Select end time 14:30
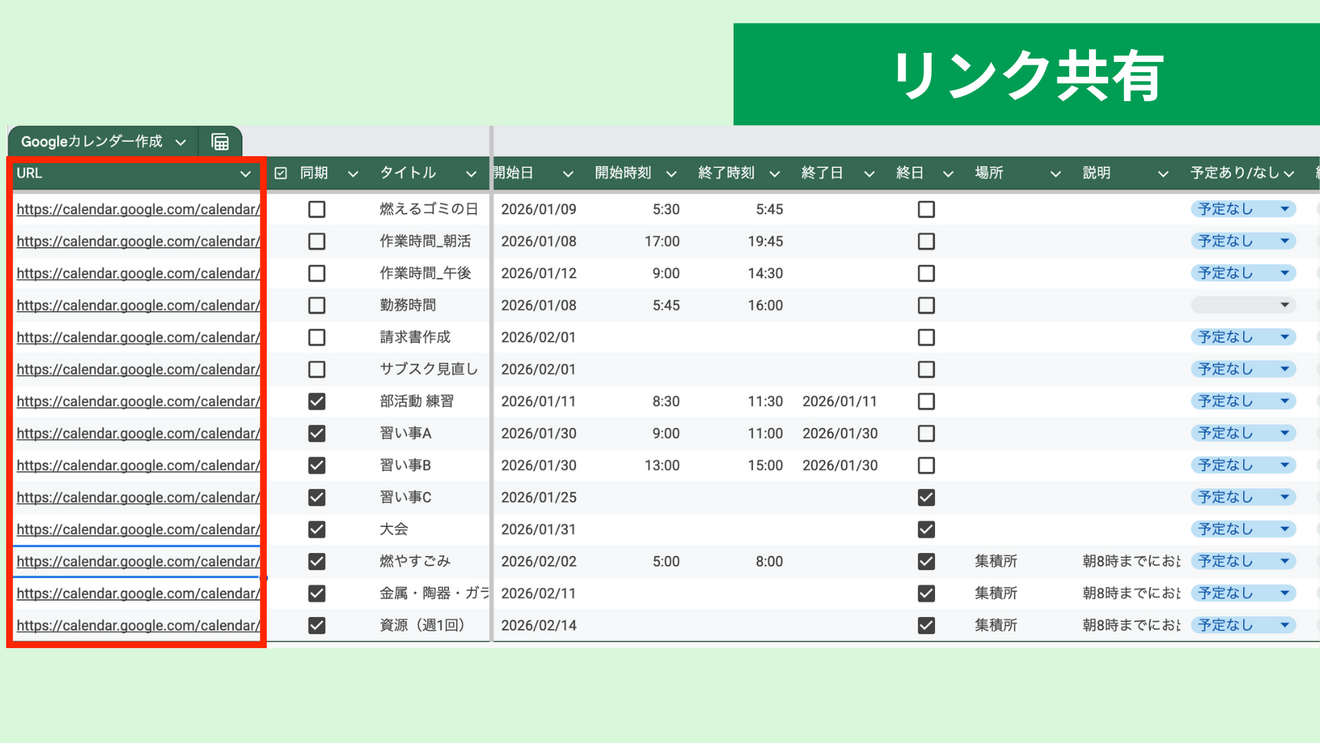1320x743 pixels. pos(765,273)
